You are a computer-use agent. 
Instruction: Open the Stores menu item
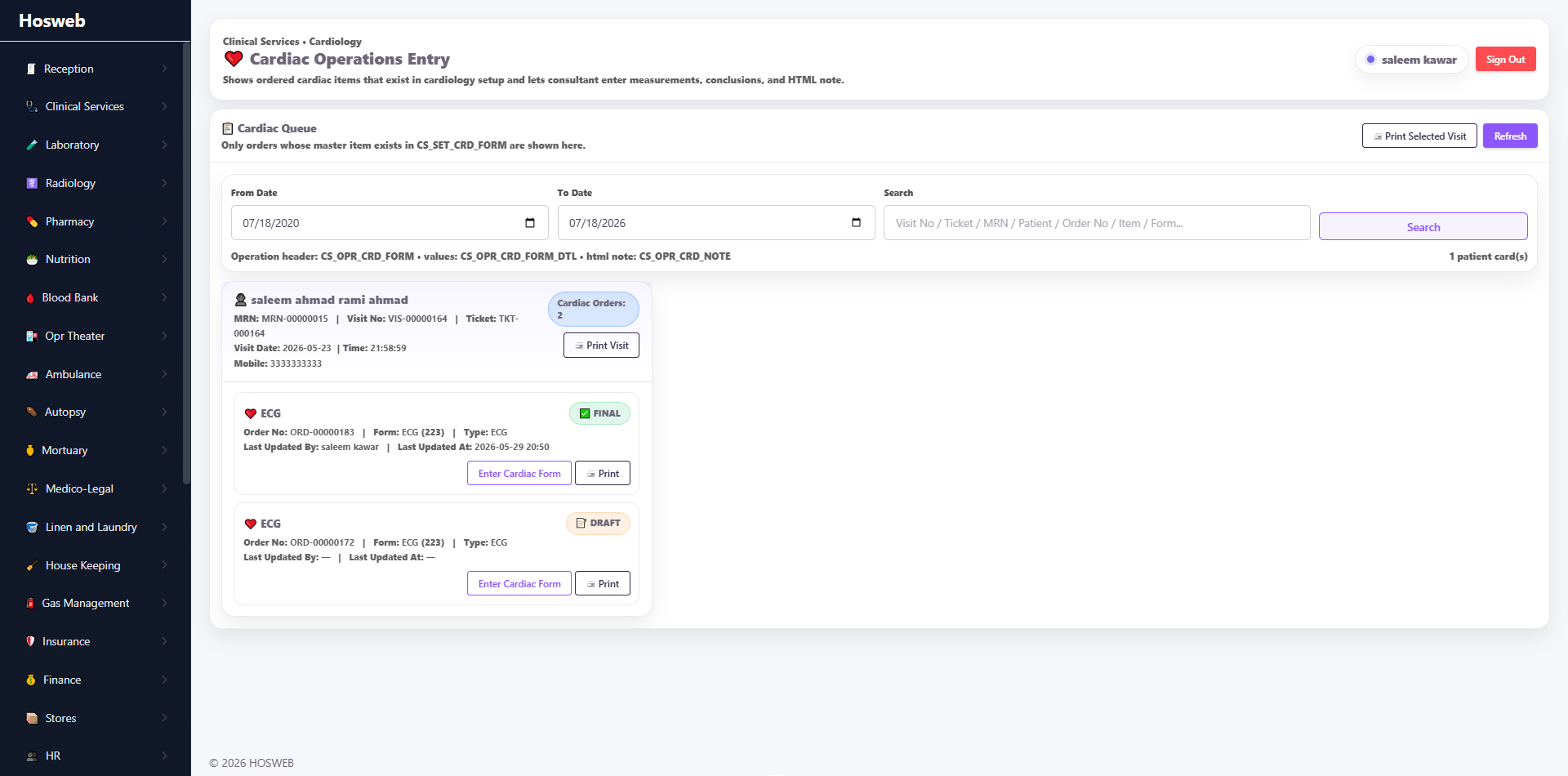click(x=96, y=718)
